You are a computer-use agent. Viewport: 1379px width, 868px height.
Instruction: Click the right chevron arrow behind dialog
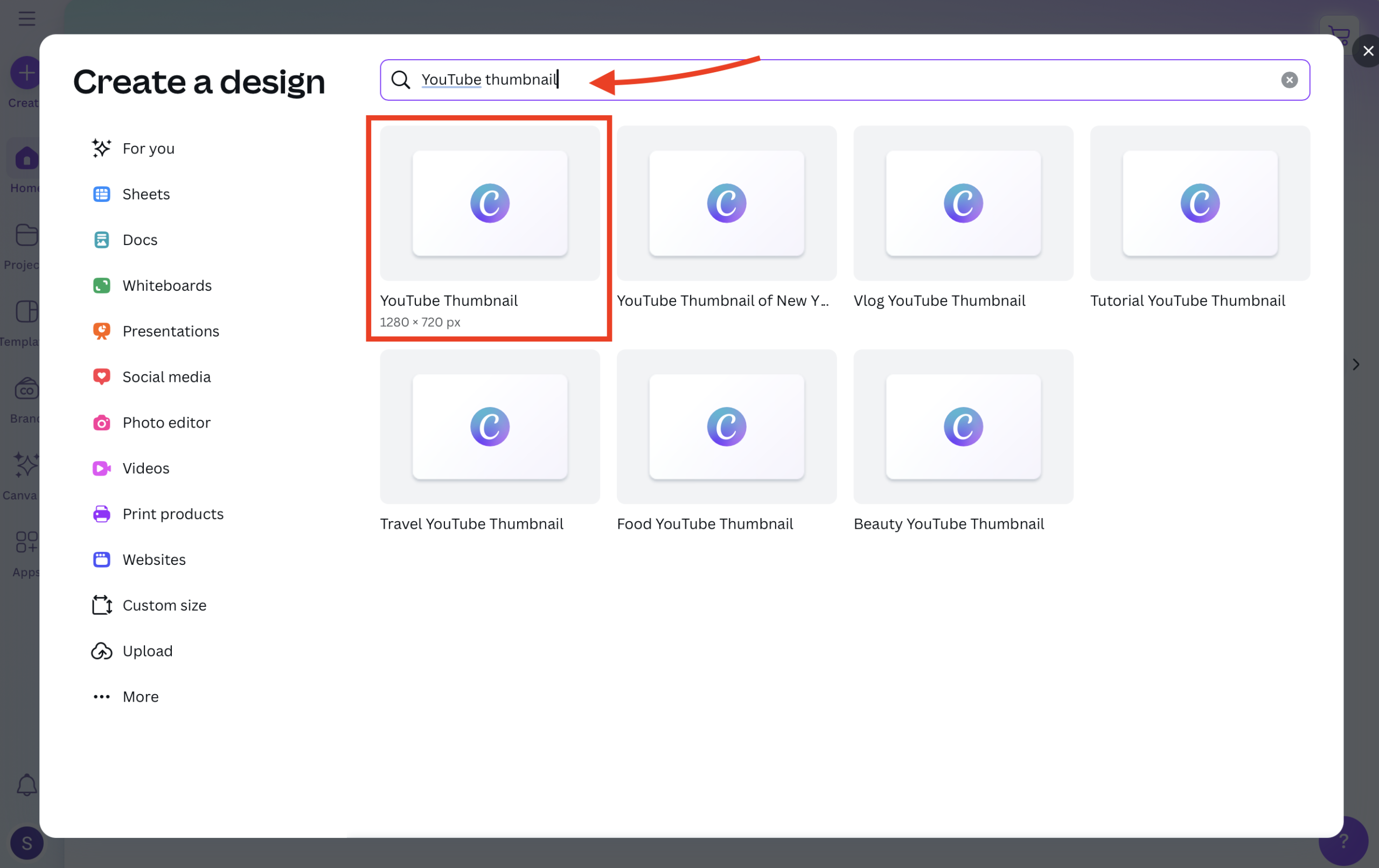click(x=1355, y=365)
